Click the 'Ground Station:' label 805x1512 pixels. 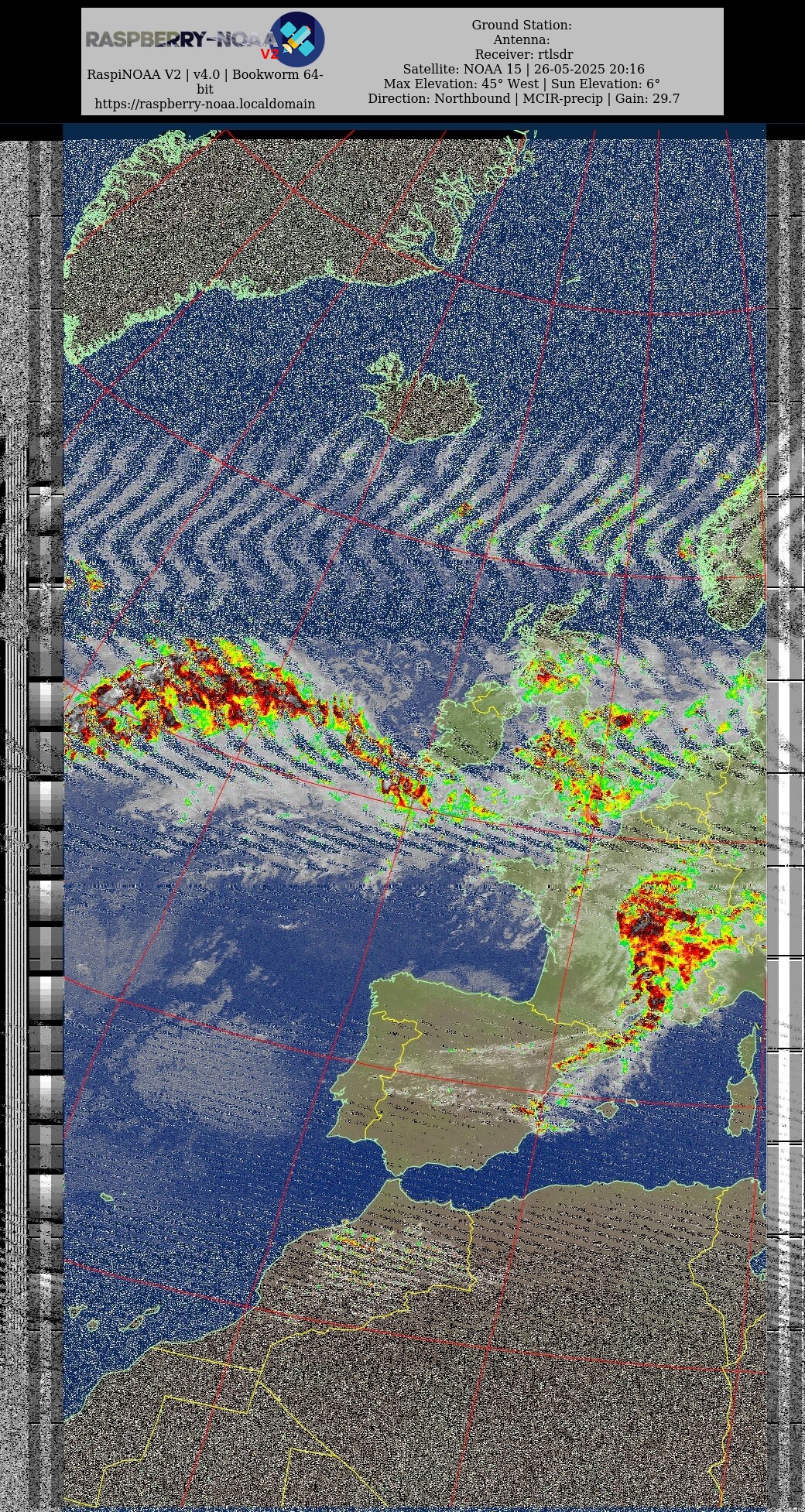pyautogui.click(x=522, y=25)
